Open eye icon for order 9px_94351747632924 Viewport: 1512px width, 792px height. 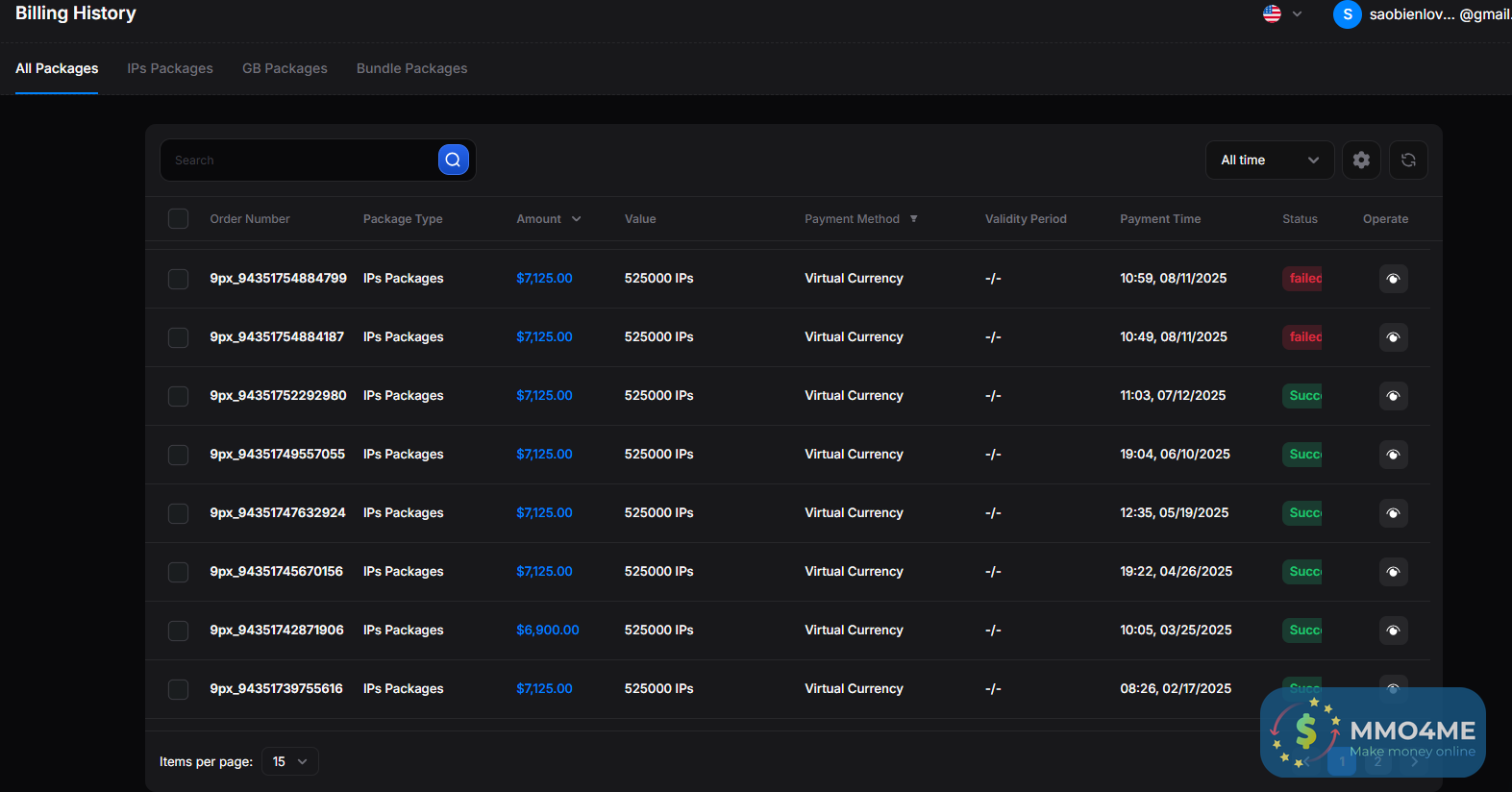(1393, 513)
